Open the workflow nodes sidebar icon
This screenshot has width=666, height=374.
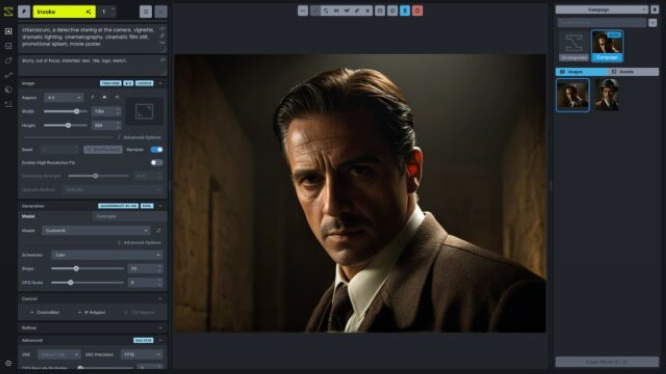click(x=8, y=75)
